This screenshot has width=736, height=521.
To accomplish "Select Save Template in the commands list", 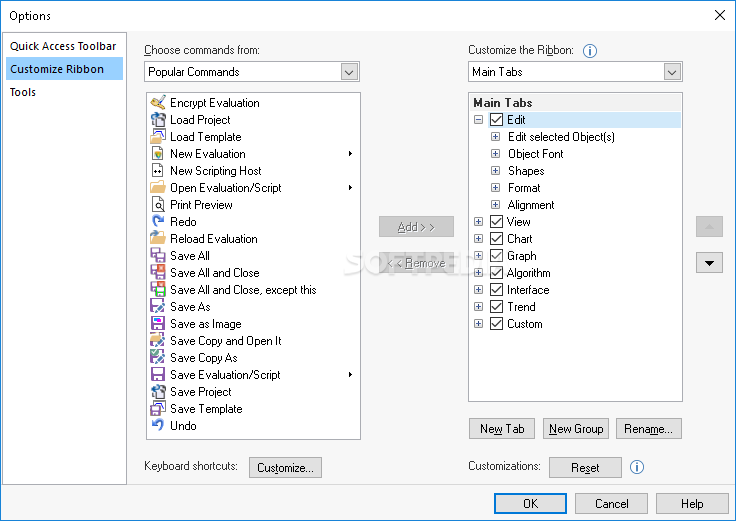I will point(206,409).
